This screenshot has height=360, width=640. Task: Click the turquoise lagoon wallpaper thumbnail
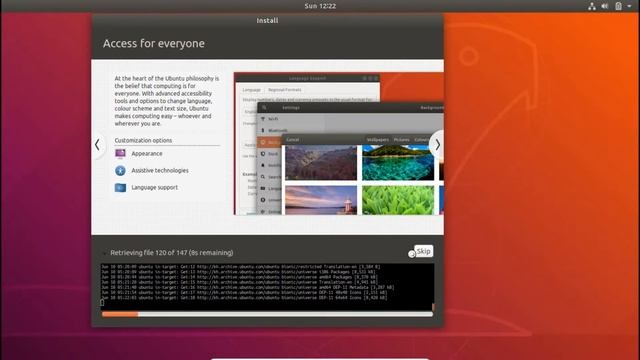coord(398,162)
